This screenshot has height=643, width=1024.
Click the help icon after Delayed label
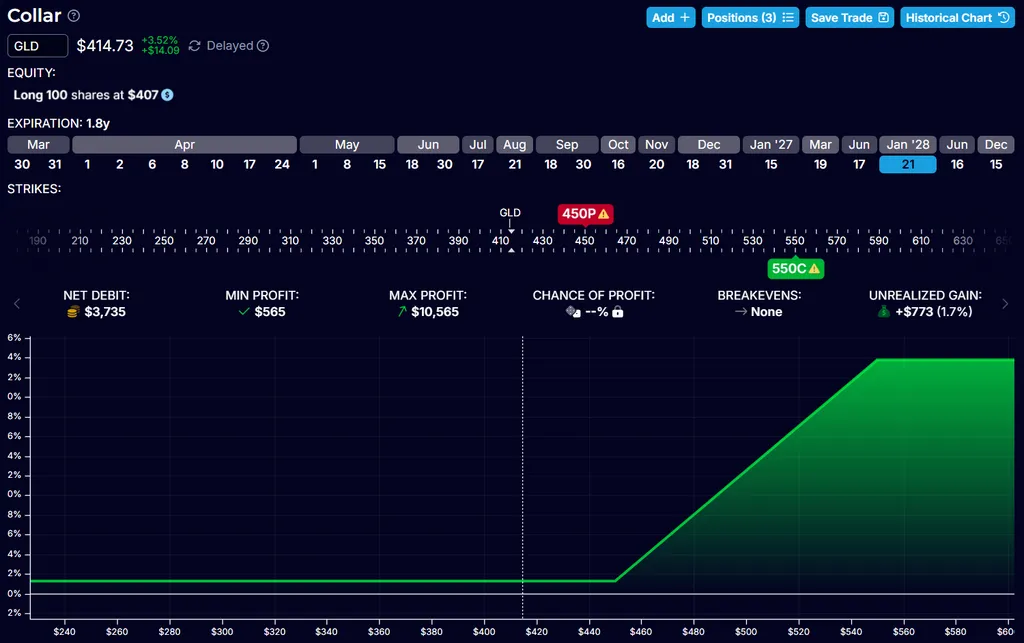click(x=263, y=46)
